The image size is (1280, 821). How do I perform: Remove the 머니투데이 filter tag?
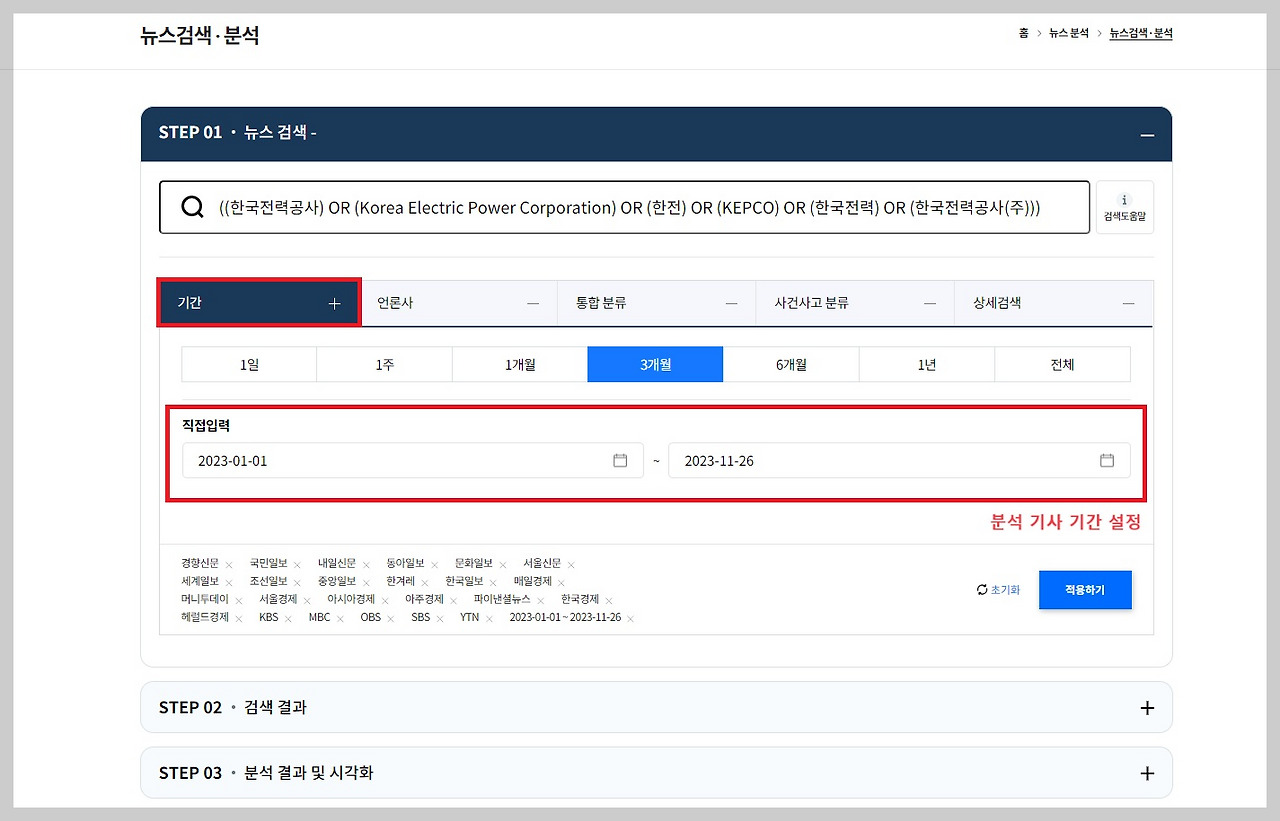[238, 601]
